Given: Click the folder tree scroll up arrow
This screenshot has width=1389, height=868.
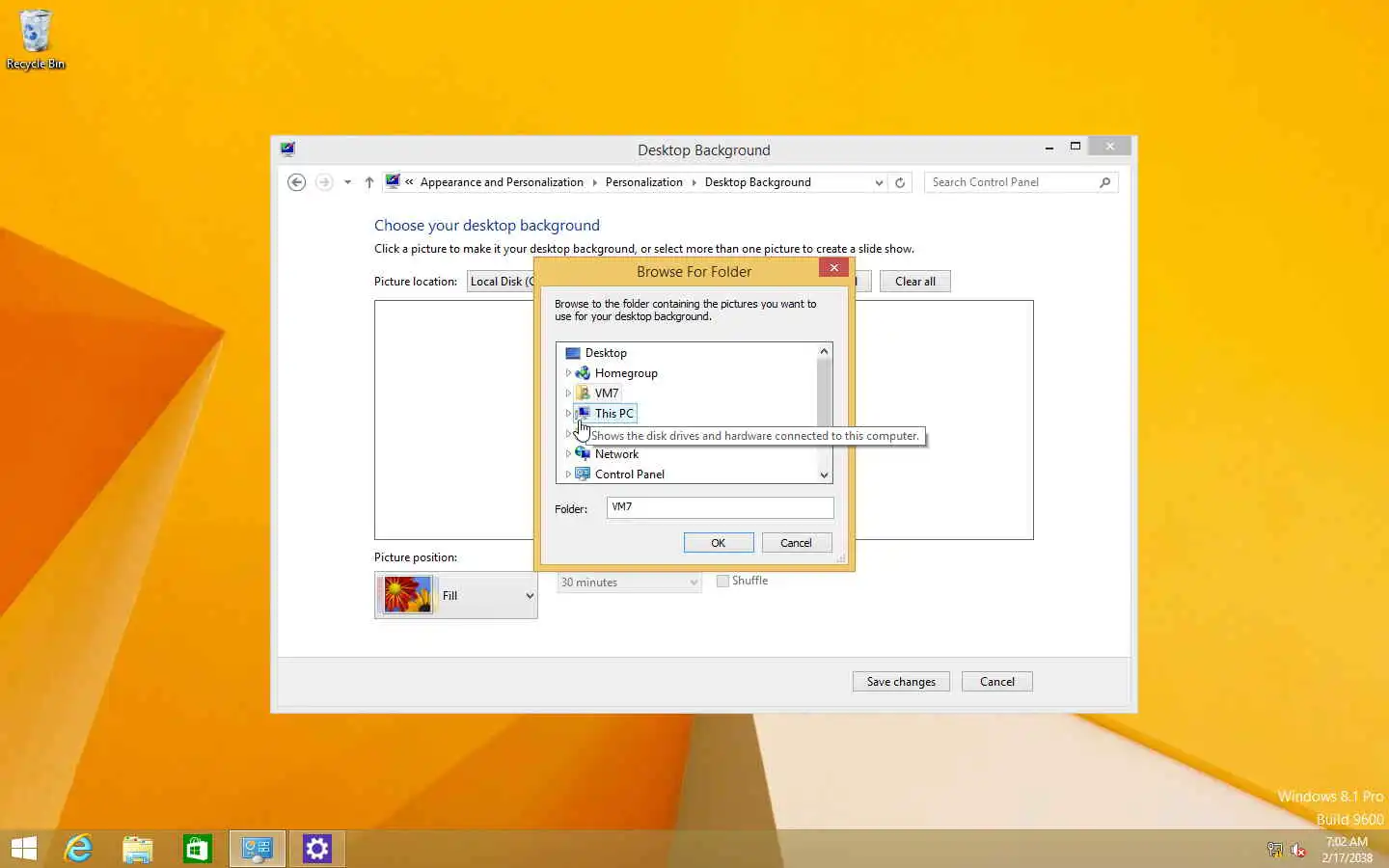Looking at the screenshot, I should click(824, 351).
